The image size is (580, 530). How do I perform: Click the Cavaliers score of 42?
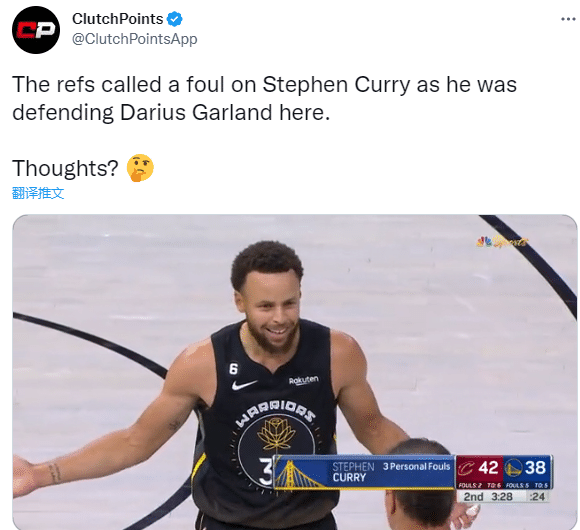click(488, 468)
